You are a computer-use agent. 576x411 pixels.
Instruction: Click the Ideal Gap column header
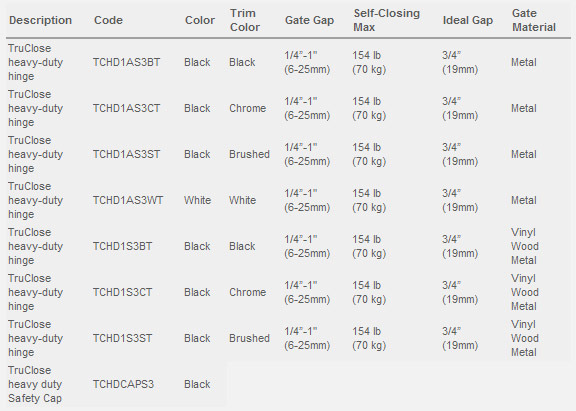[x=468, y=20]
